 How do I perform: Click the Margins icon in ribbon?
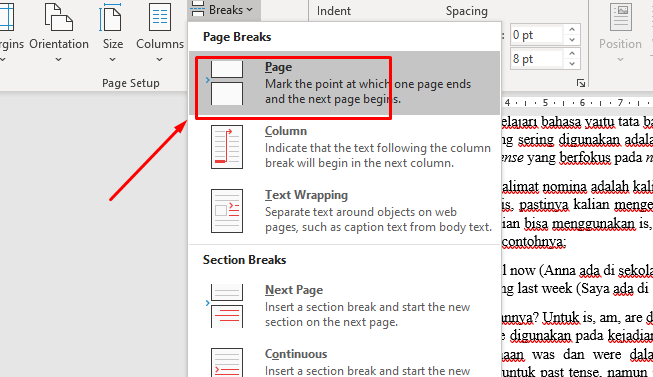click(x=7, y=17)
